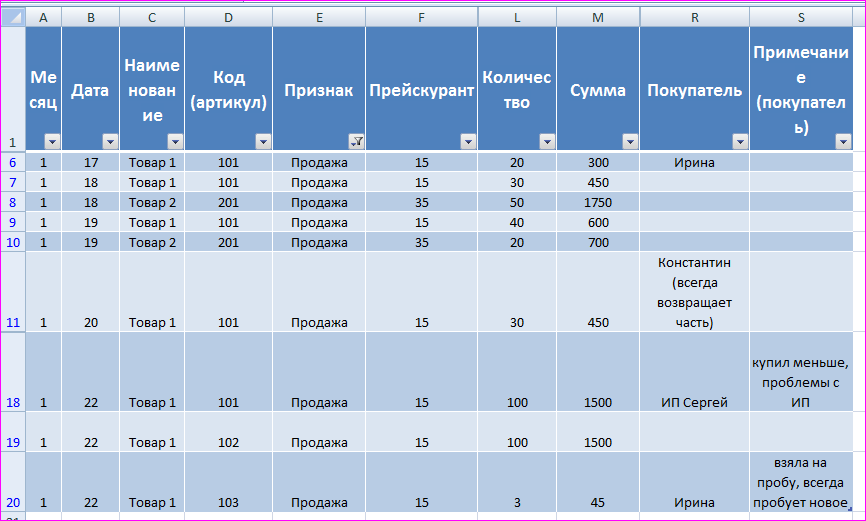Select column B header
866x521 pixels.
coord(91,18)
